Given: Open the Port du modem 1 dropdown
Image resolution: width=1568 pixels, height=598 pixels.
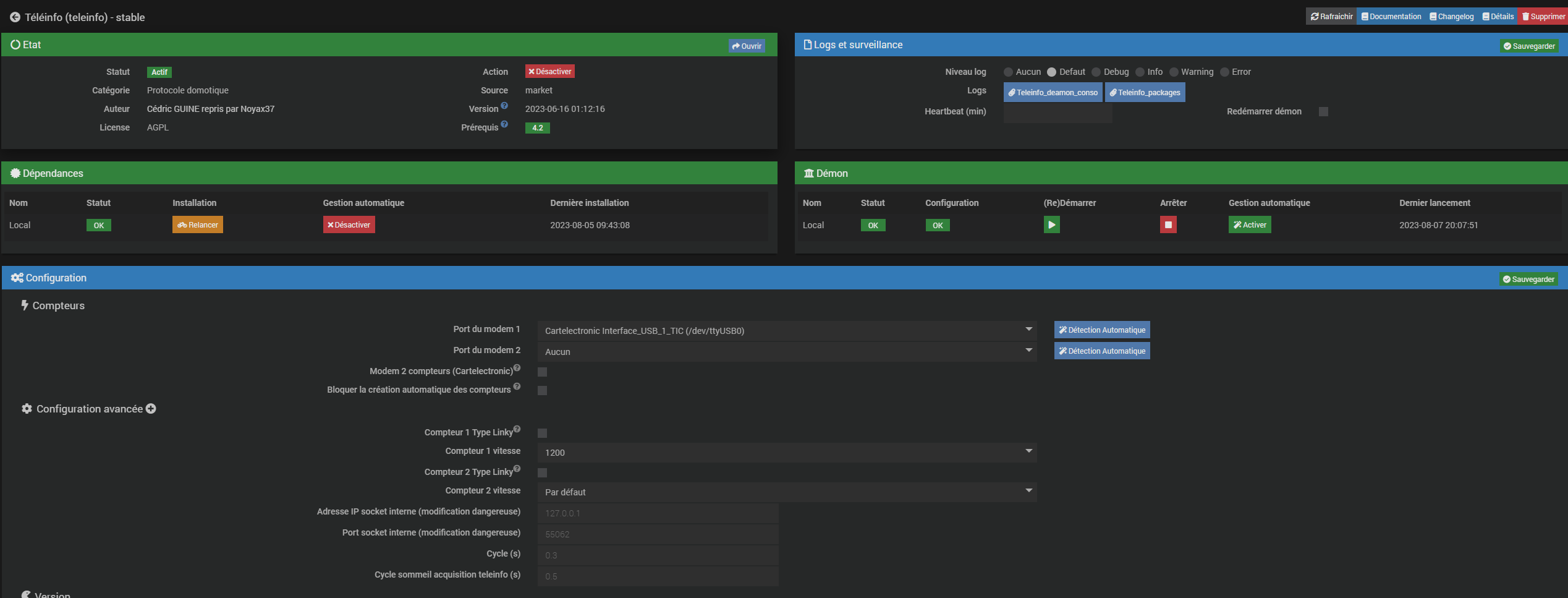Looking at the screenshot, I should [786, 331].
